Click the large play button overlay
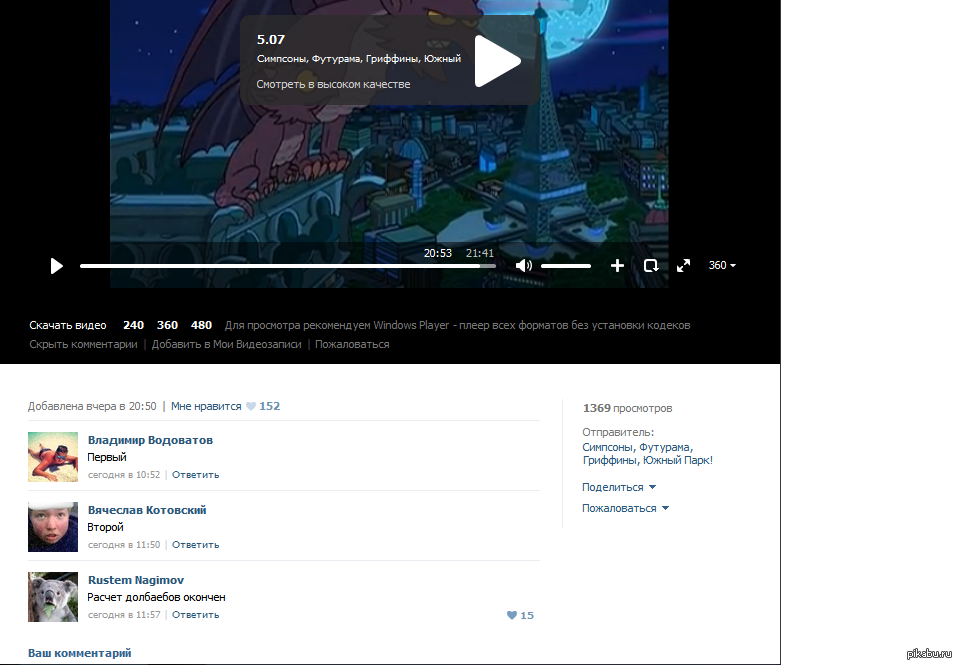This screenshot has width=957, height=665. click(497, 62)
